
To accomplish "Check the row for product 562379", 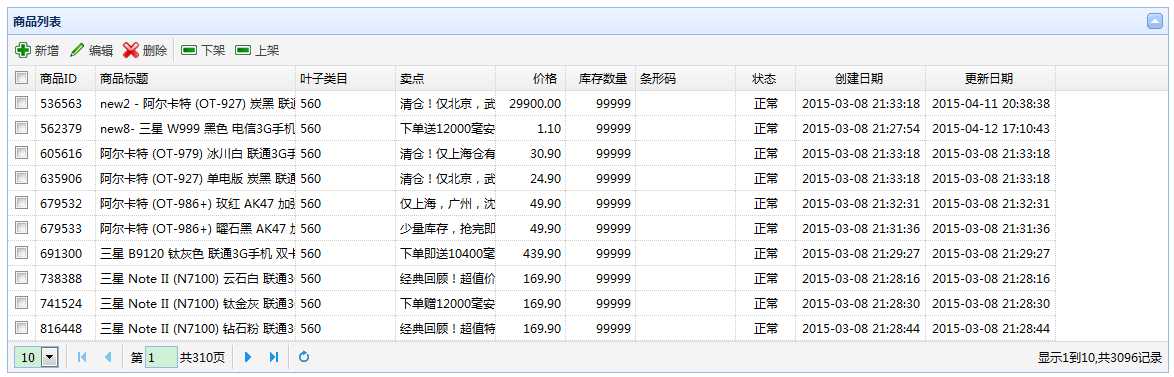I will 22,128.
